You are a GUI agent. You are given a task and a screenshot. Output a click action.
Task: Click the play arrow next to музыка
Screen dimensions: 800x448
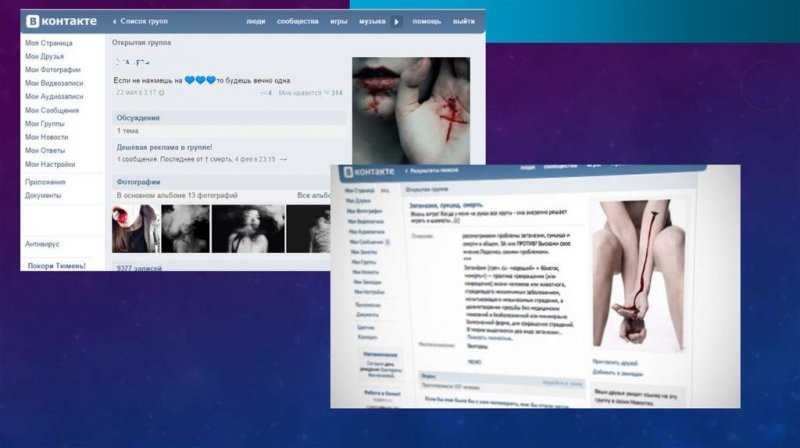click(396, 22)
